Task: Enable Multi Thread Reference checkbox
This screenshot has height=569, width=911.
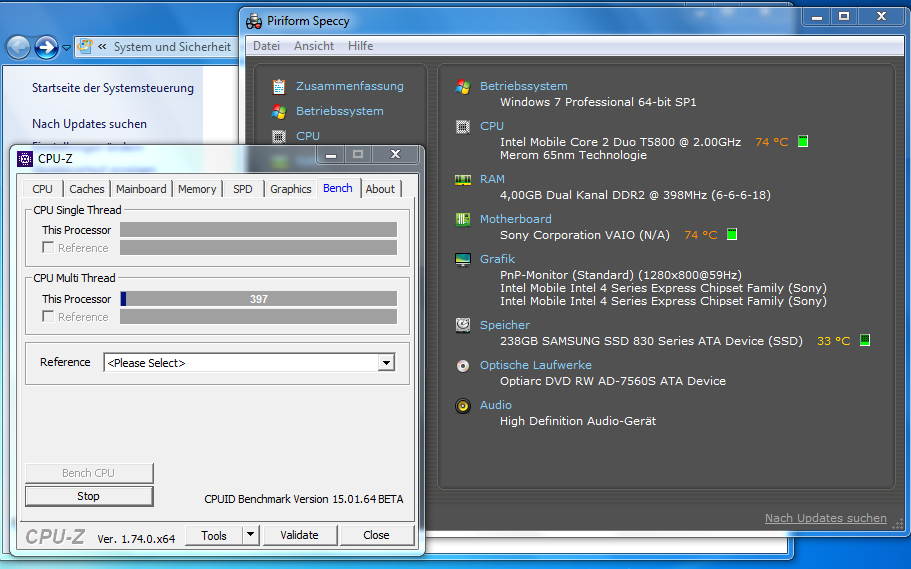Action: (48, 317)
